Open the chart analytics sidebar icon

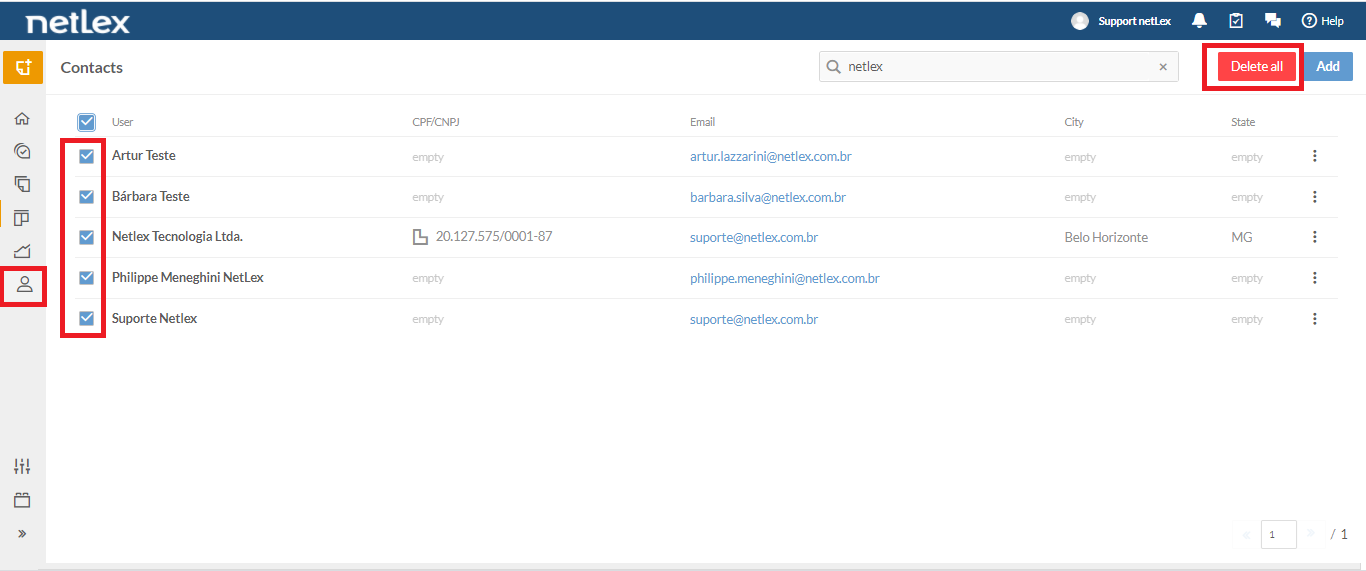22,251
